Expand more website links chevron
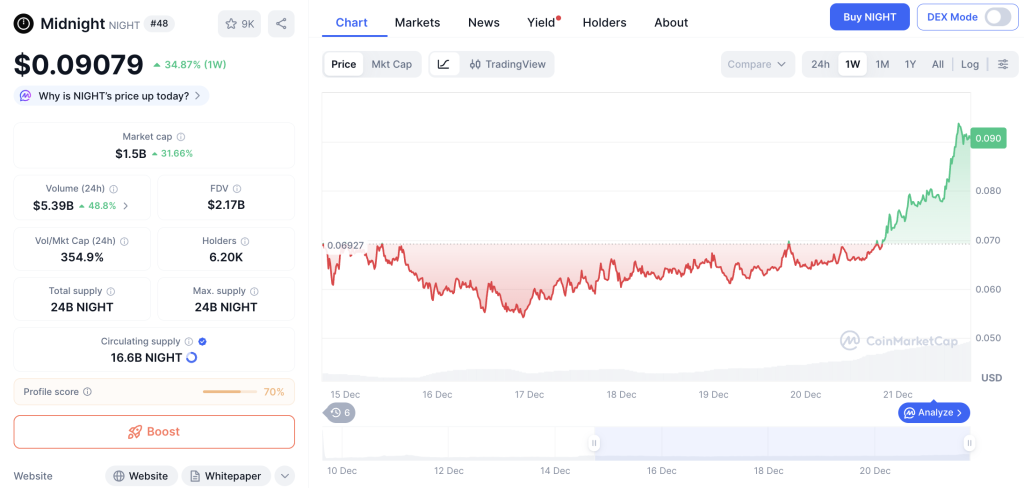Screen dimensions: 1024x488 coord(284,476)
